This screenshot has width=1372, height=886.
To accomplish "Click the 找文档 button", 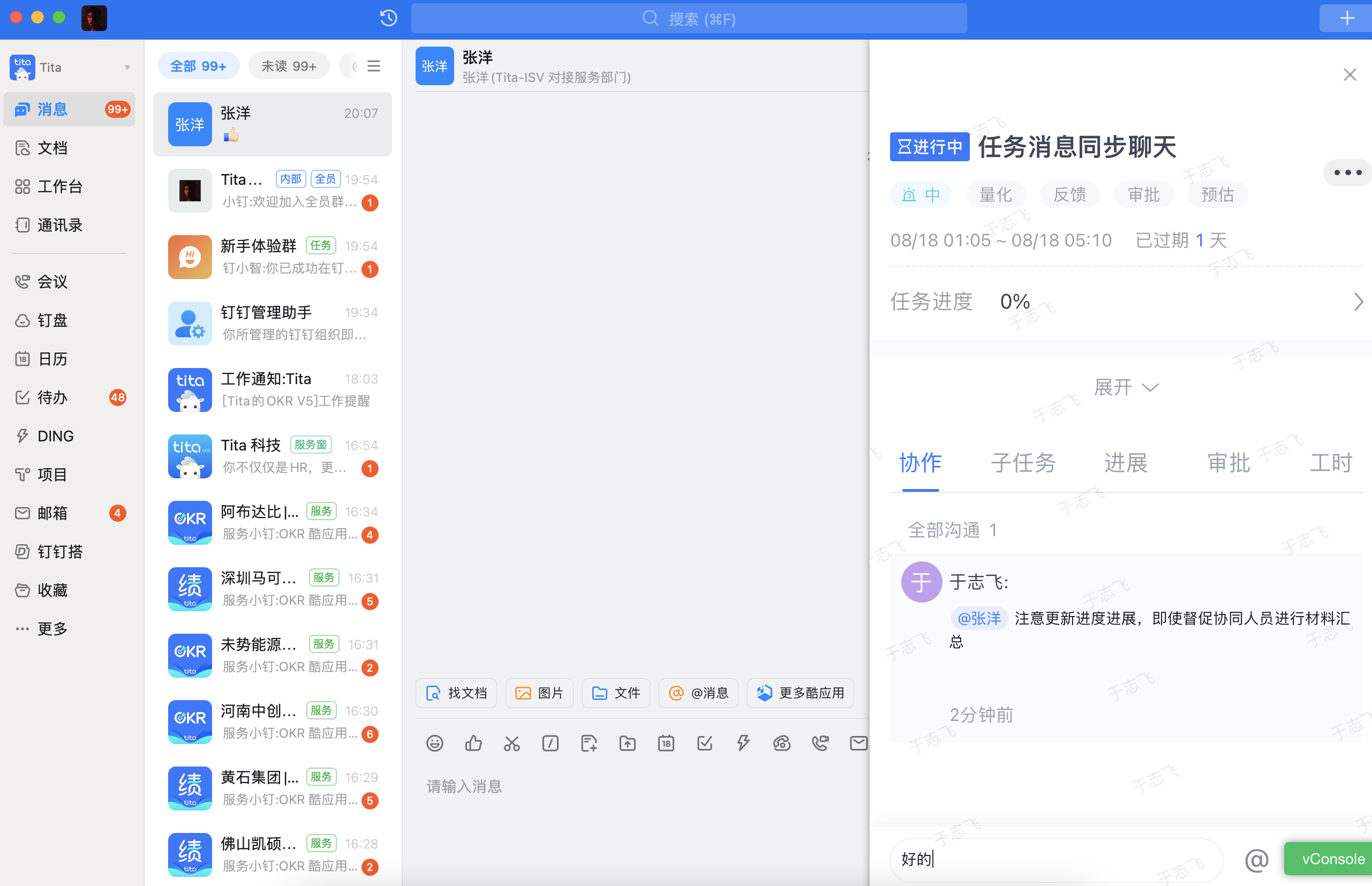I will tap(456, 693).
